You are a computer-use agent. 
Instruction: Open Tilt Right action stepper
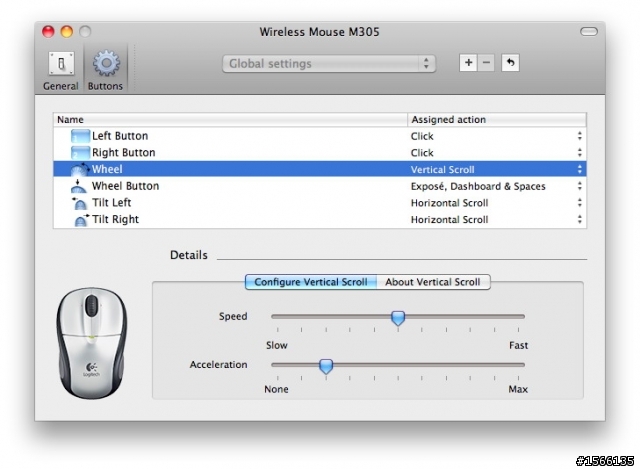(580, 220)
